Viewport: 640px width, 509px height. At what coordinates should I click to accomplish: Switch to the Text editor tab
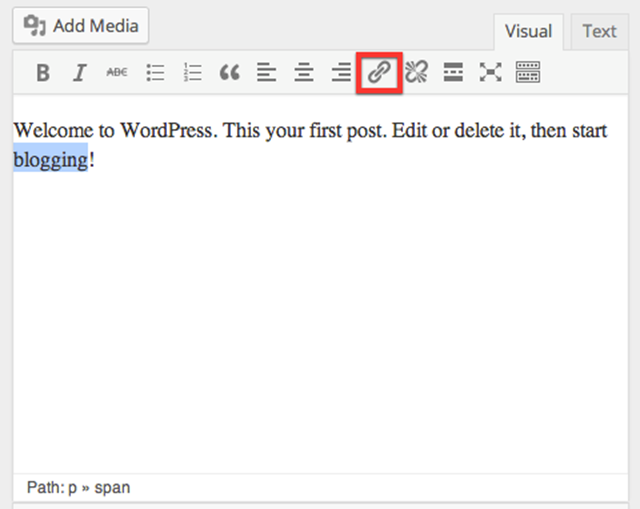599,32
